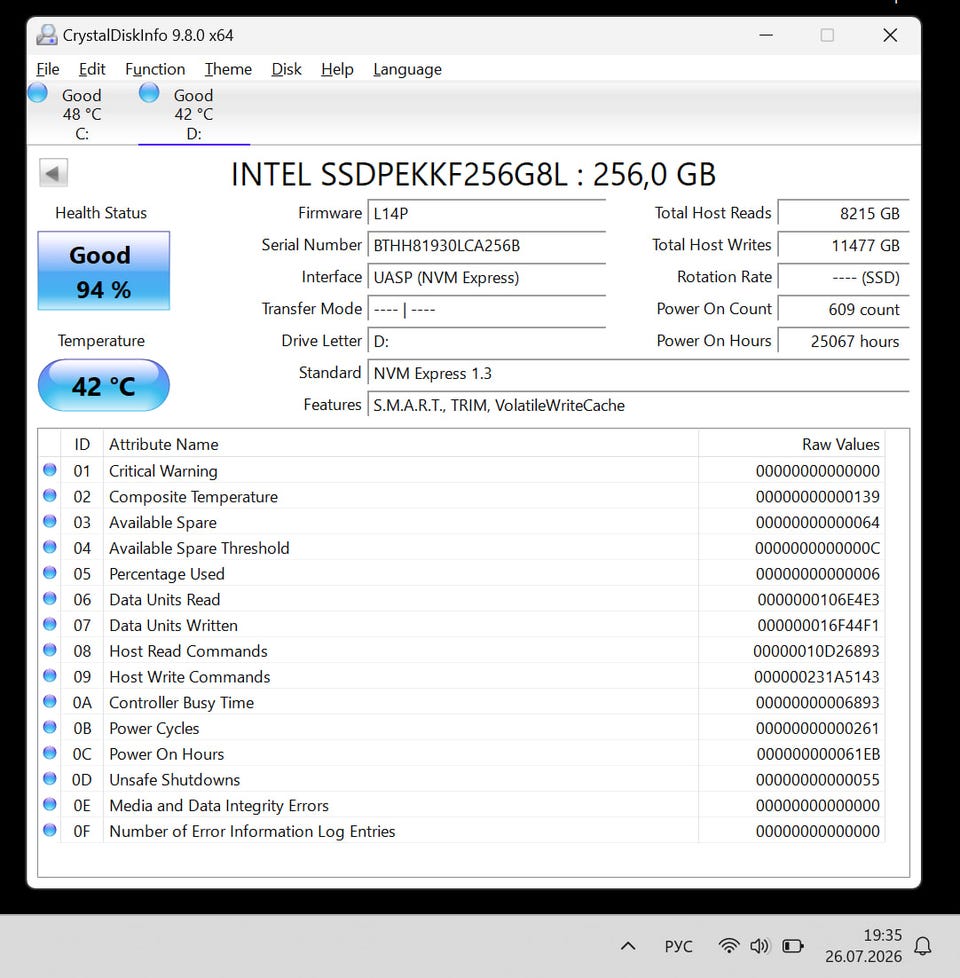Click the Good 94 % health status button
This screenshot has height=978, width=960.
click(x=104, y=271)
